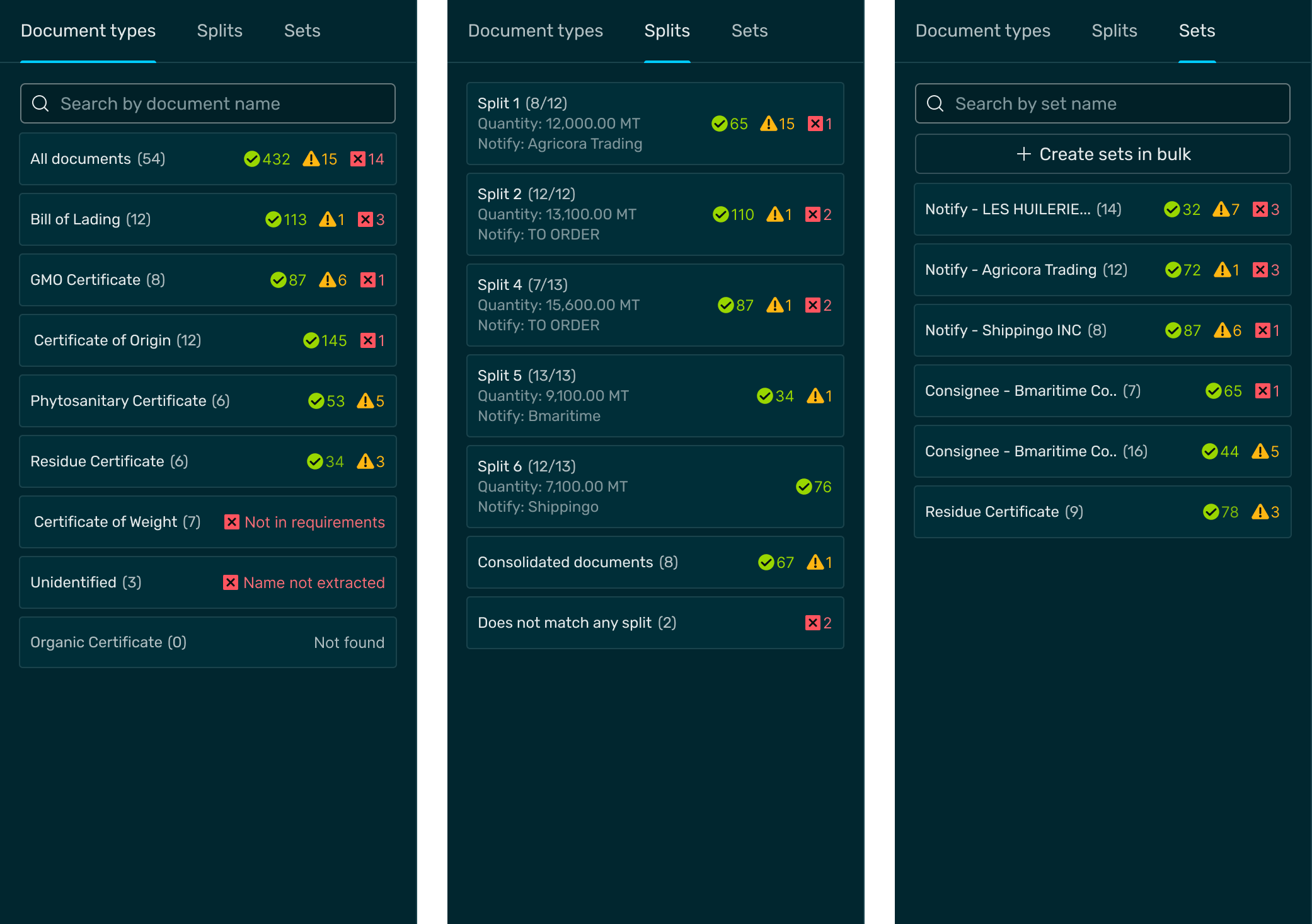Open the Document types tab in the right panel
This screenshot has width=1312, height=924.
click(982, 31)
